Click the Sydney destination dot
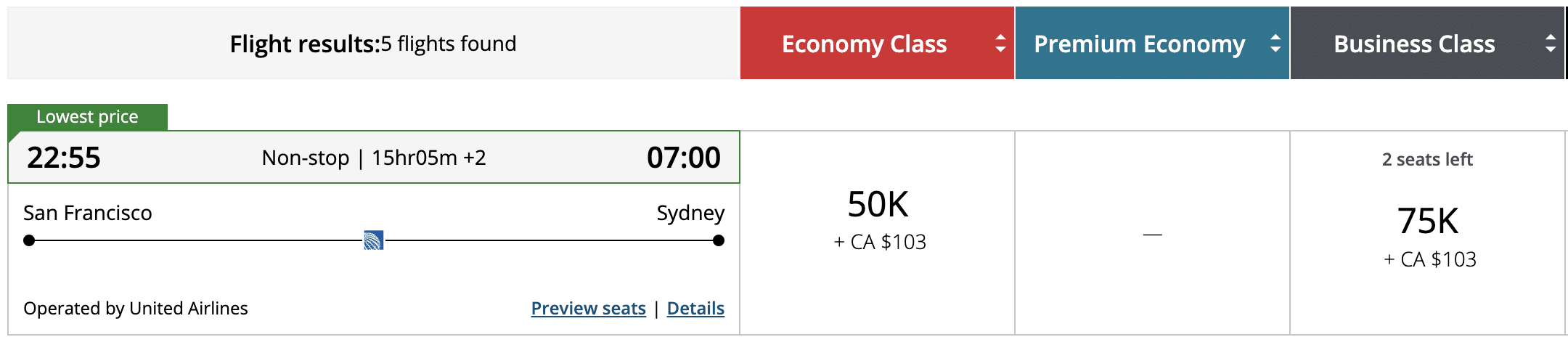The image size is (1568, 337). coord(719,240)
